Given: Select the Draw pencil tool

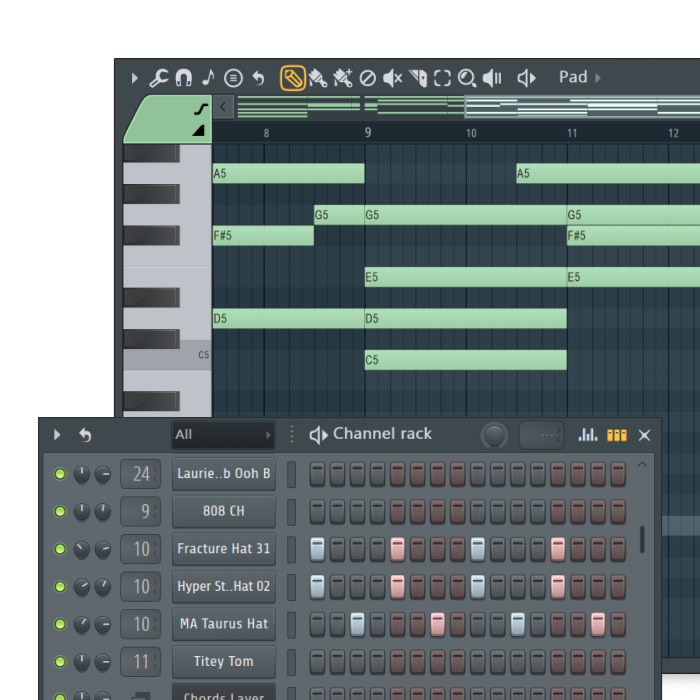Looking at the screenshot, I should point(292,78).
